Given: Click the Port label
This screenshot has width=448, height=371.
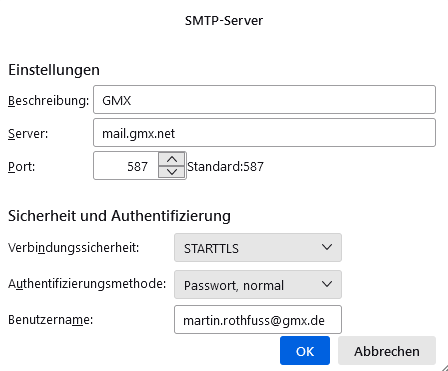Looking at the screenshot, I should (21, 166).
